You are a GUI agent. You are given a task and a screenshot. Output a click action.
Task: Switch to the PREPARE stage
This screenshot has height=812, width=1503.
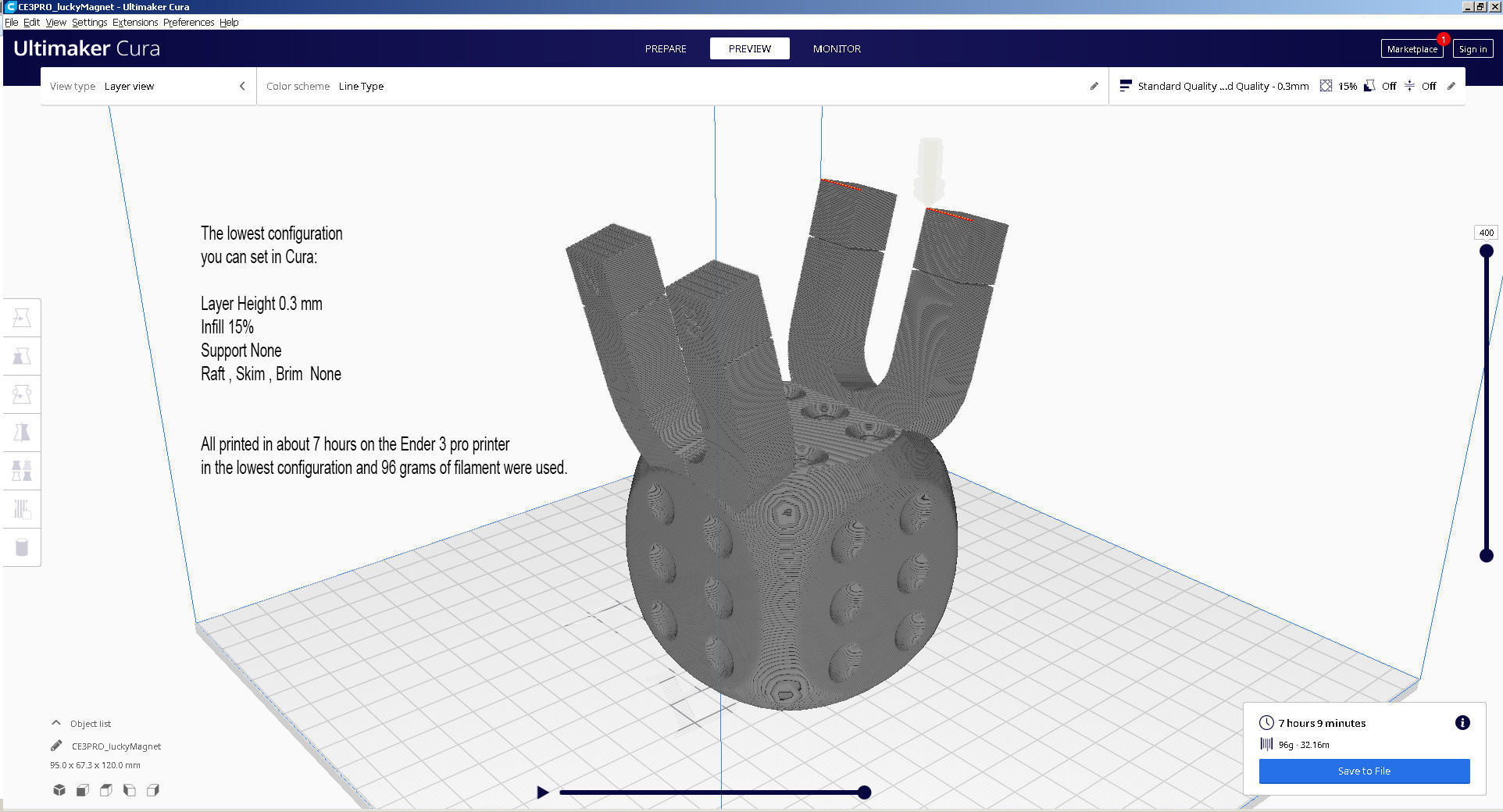[666, 48]
